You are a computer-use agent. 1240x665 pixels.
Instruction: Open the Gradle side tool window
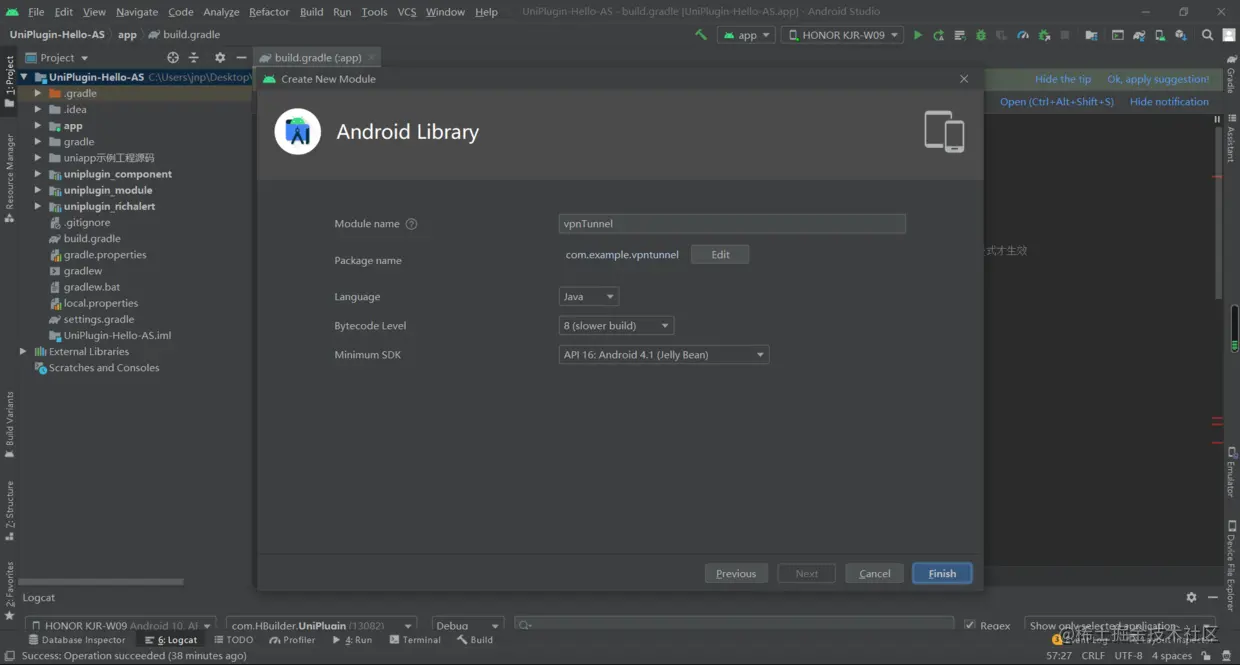tap(1231, 75)
